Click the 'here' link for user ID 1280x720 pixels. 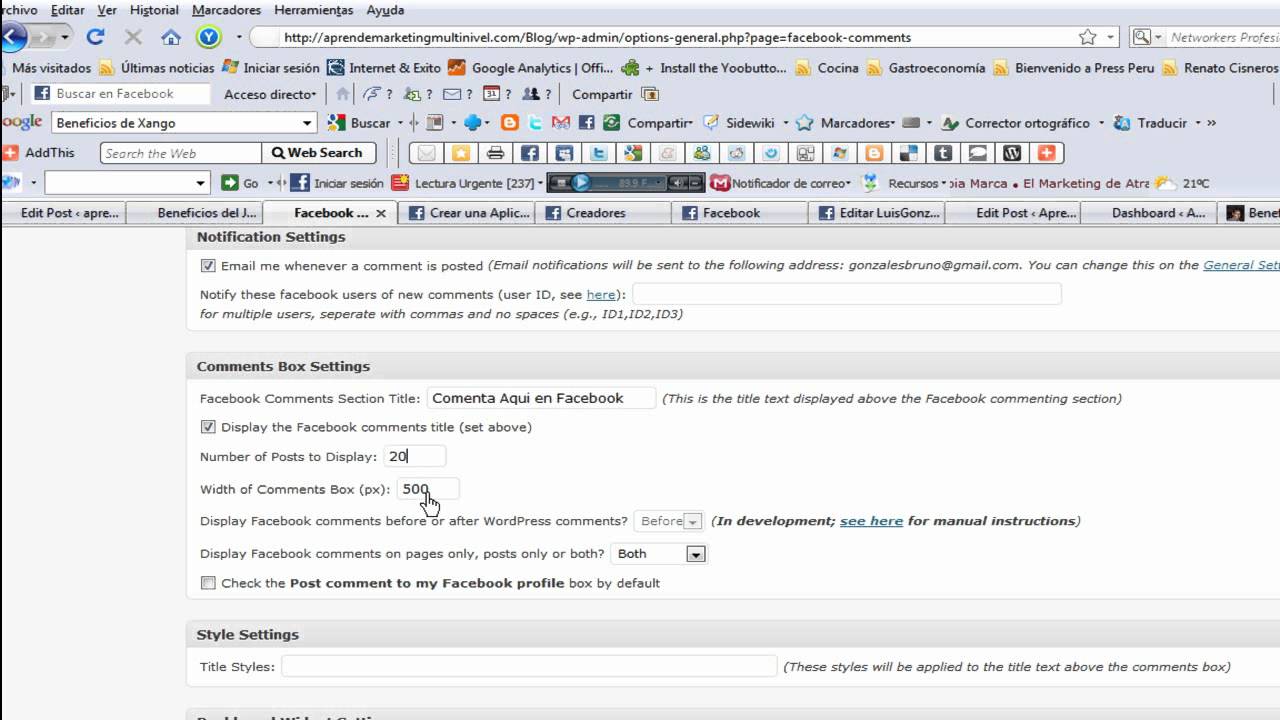click(x=600, y=295)
